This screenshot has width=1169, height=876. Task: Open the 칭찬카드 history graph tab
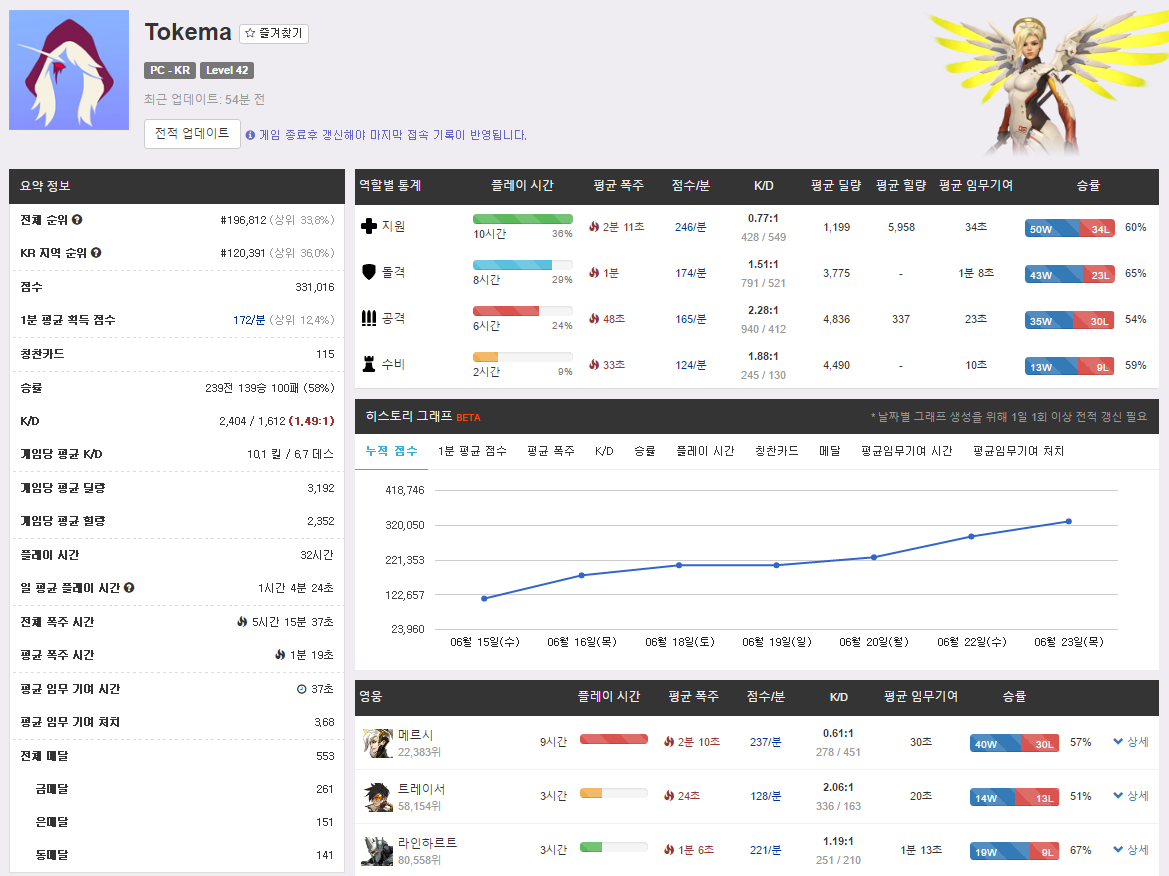point(776,451)
